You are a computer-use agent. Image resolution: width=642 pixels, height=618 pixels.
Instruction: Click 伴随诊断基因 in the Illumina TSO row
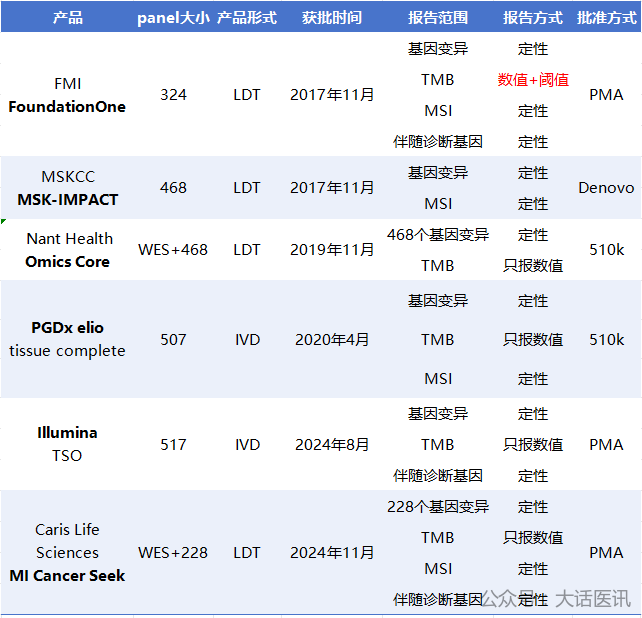coord(438,475)
